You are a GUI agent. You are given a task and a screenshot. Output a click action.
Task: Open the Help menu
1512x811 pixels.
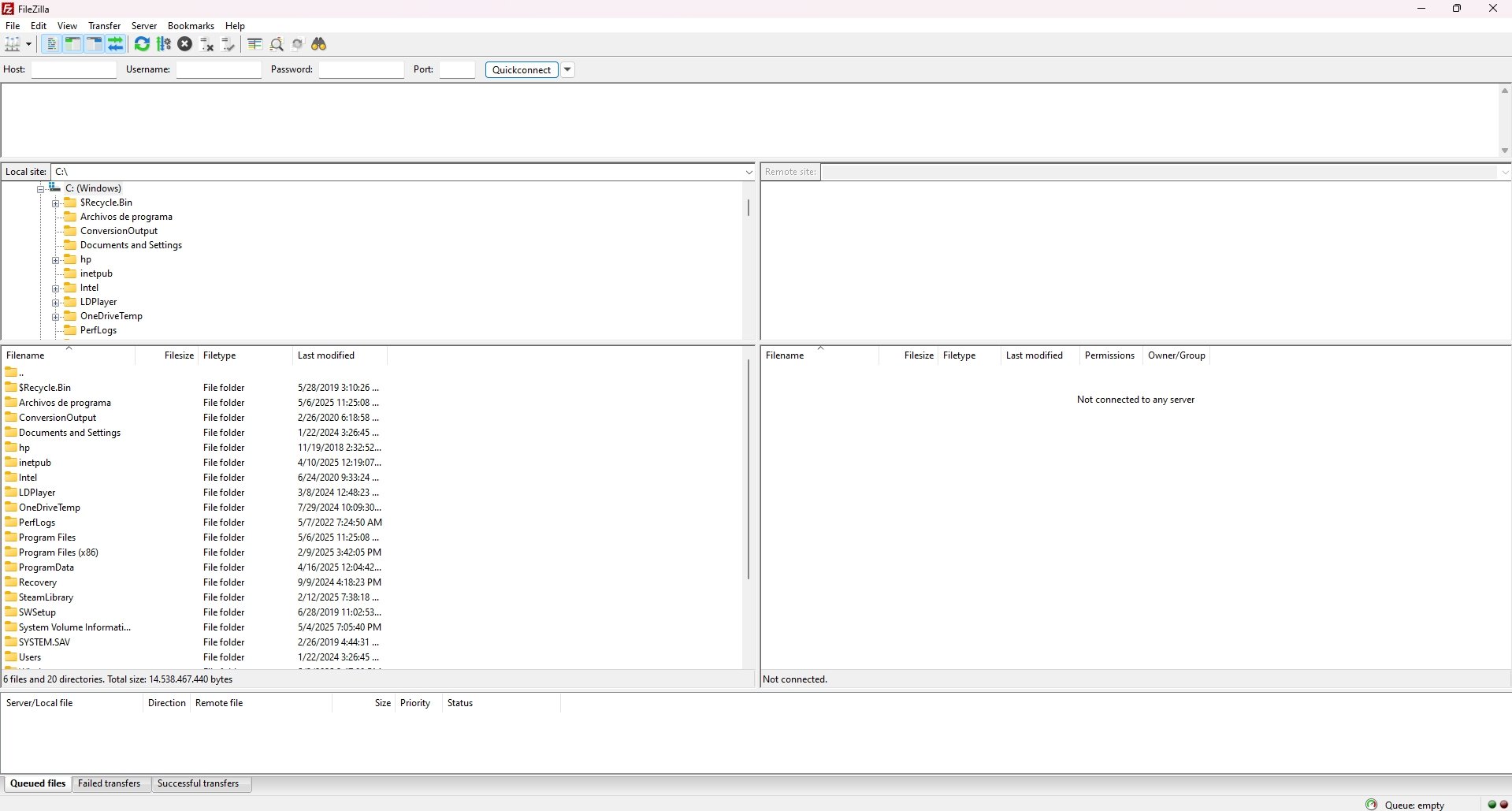coord(235,26)
